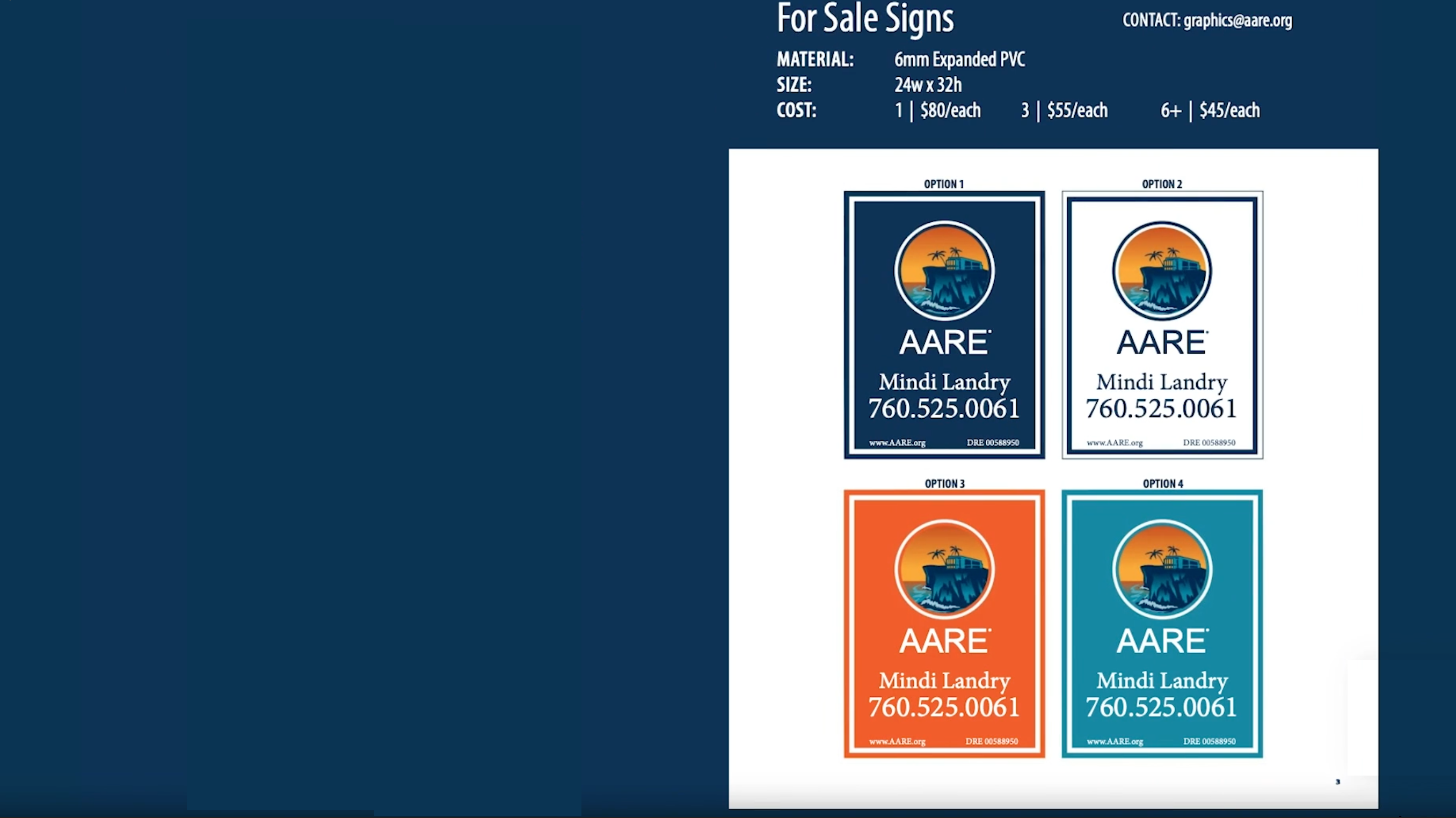The image size is (1456, 818).
Task: Click 'Mindi Landry' name on Option 2 sign
Action: pyautogui.click(x=1162, y=383)
